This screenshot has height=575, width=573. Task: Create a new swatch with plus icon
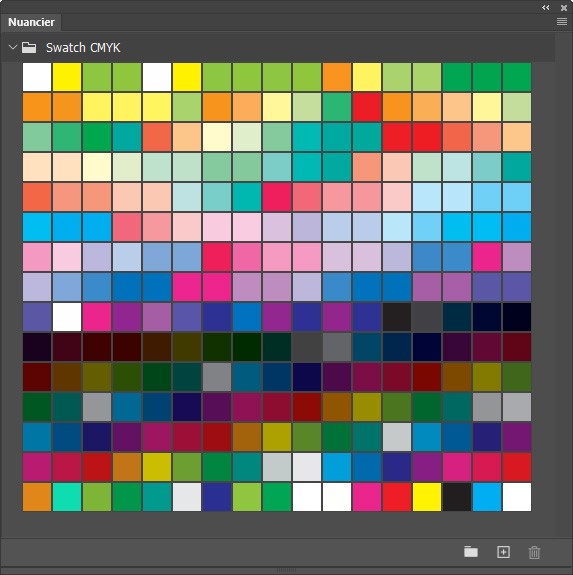click(503, 552)
